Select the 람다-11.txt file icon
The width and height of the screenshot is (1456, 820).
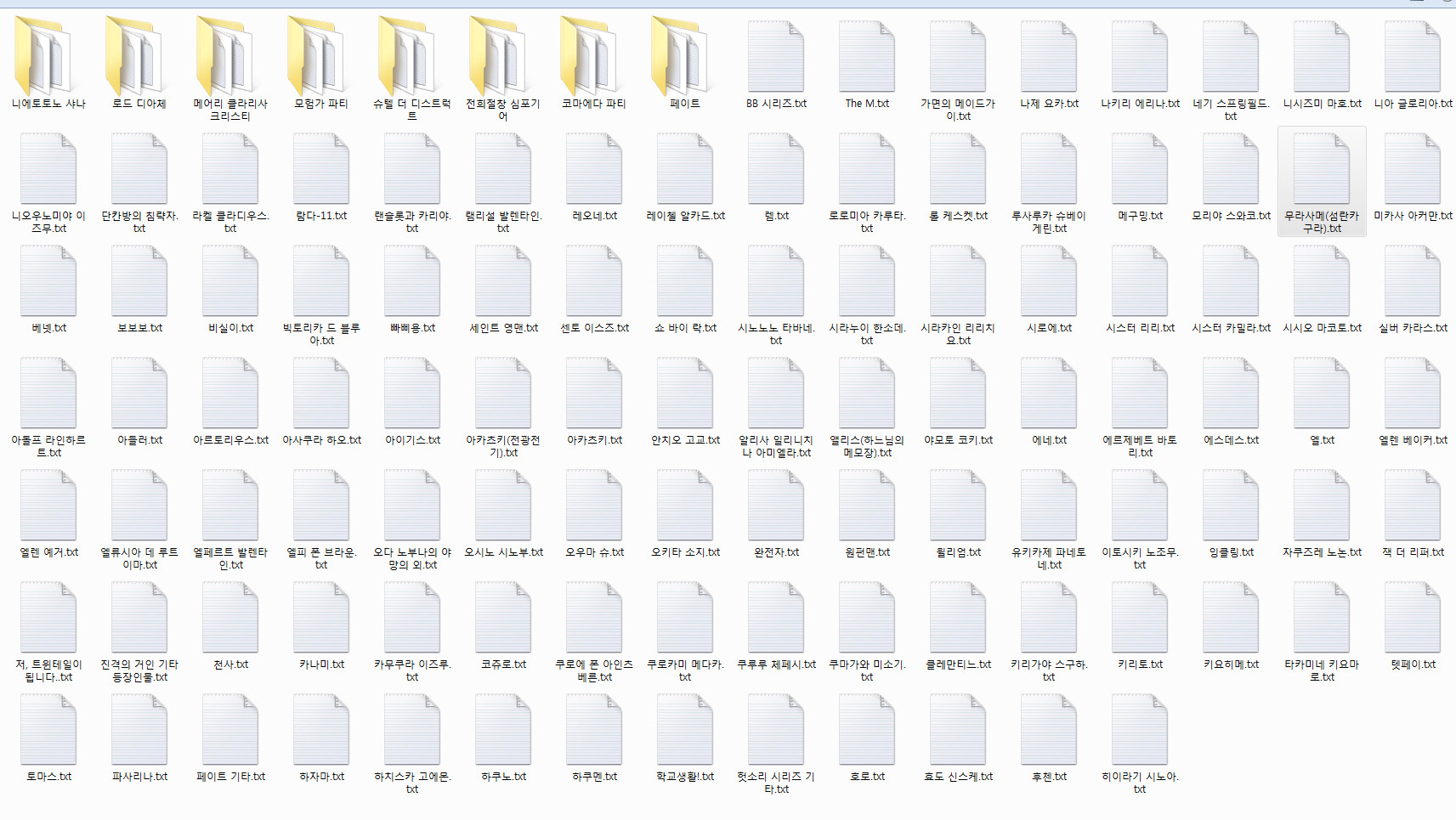coord(321,172)
